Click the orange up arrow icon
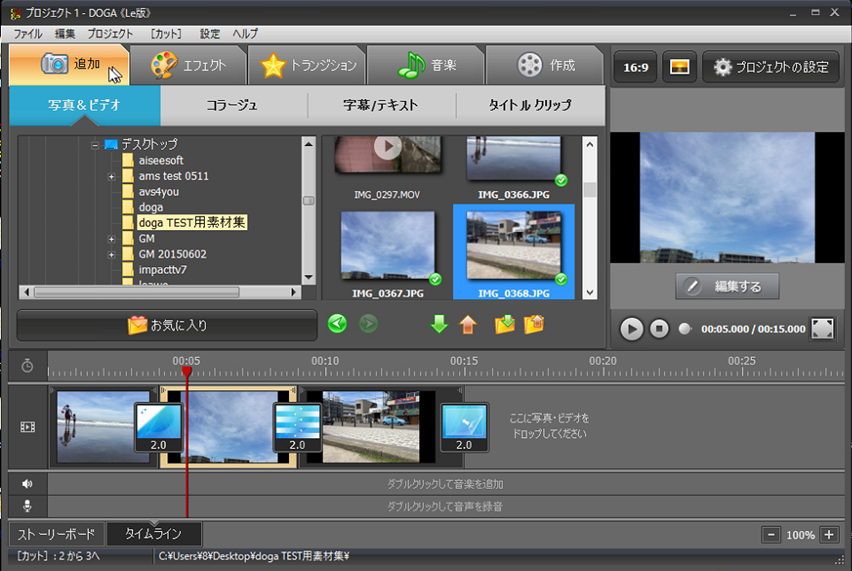852x571 pixels. (467, 324)
